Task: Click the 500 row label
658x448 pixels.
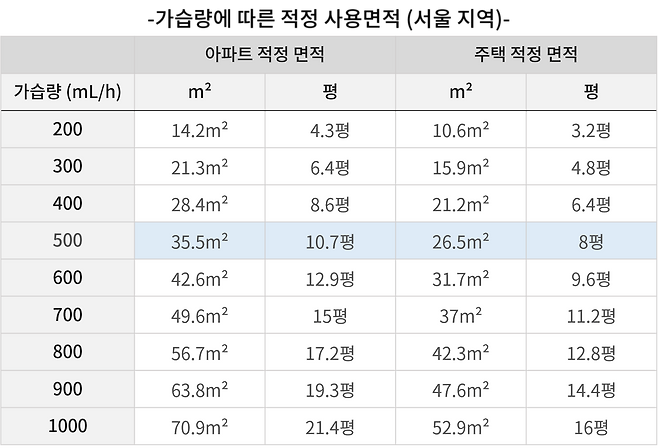Action: (x=67, y=241)
